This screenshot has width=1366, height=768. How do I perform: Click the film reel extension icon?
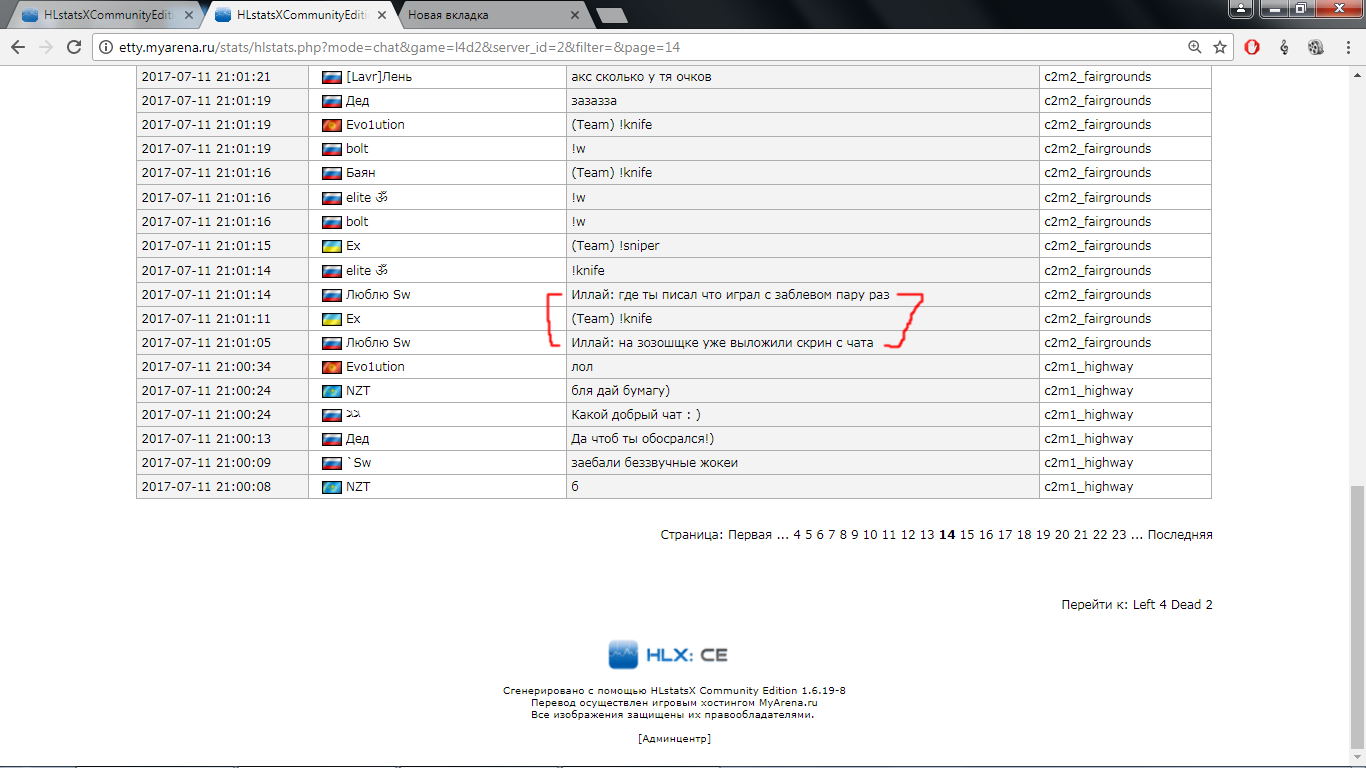[x=1315, y=47]
